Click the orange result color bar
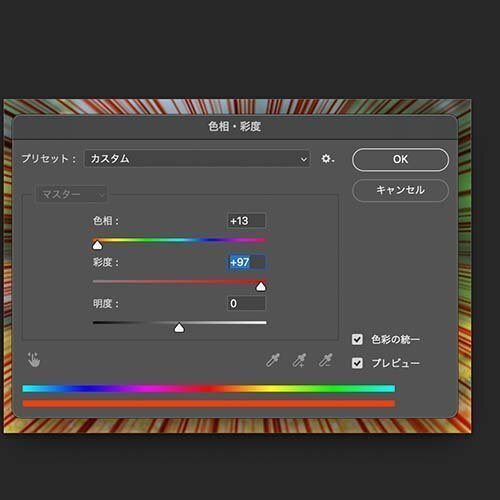500x500 pixels. [209, 403]
